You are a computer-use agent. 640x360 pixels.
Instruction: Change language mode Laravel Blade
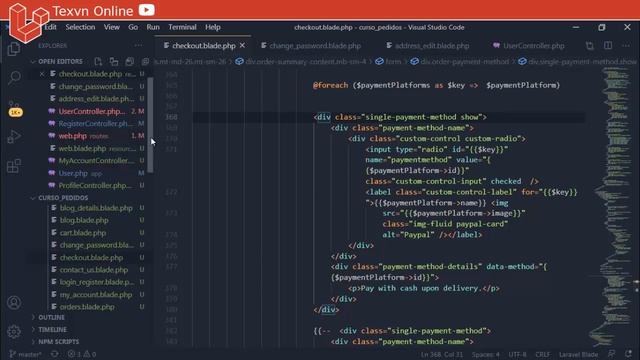[x=578, y=354]
